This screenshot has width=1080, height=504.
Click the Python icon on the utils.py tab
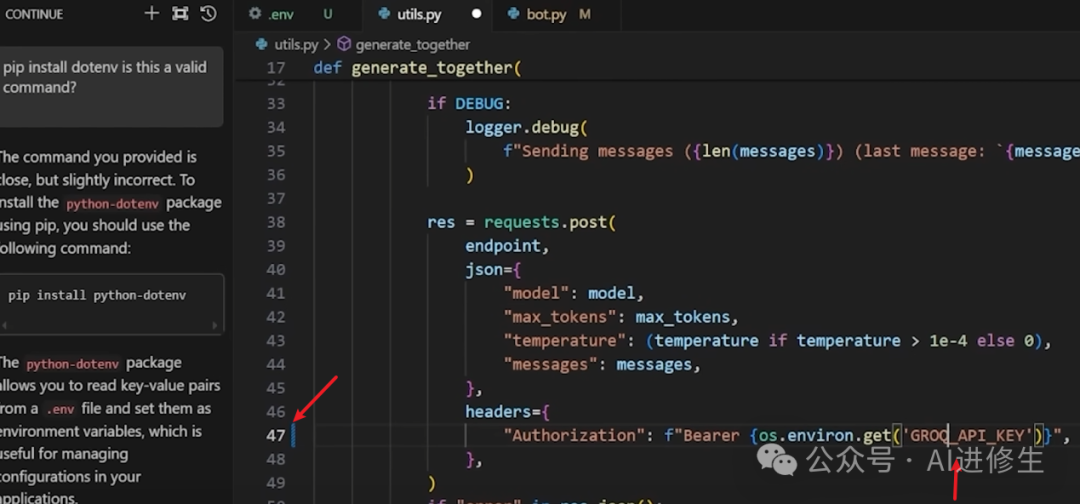(x=385, y=14)
